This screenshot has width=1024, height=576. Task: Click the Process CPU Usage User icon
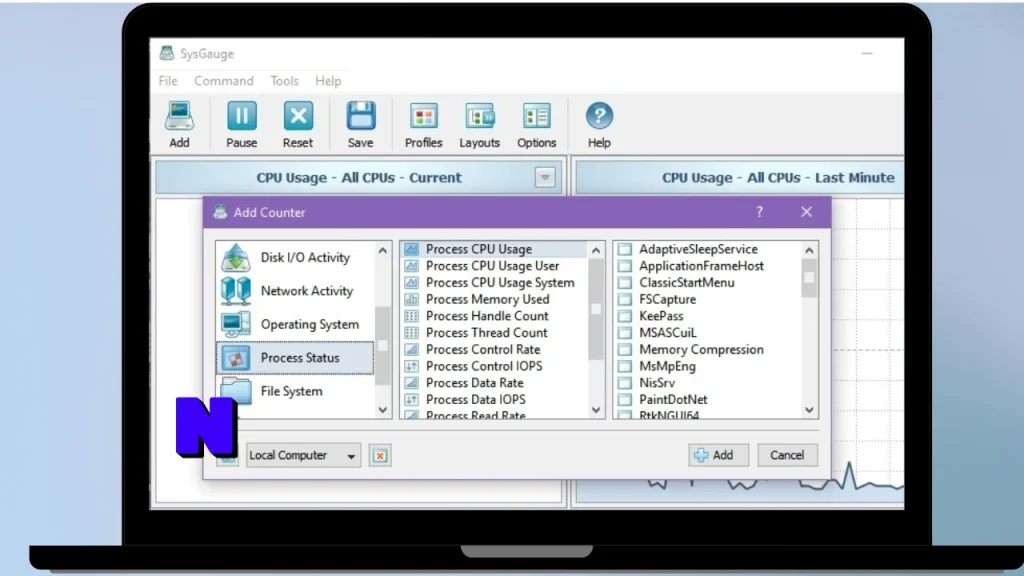point(411,266)
